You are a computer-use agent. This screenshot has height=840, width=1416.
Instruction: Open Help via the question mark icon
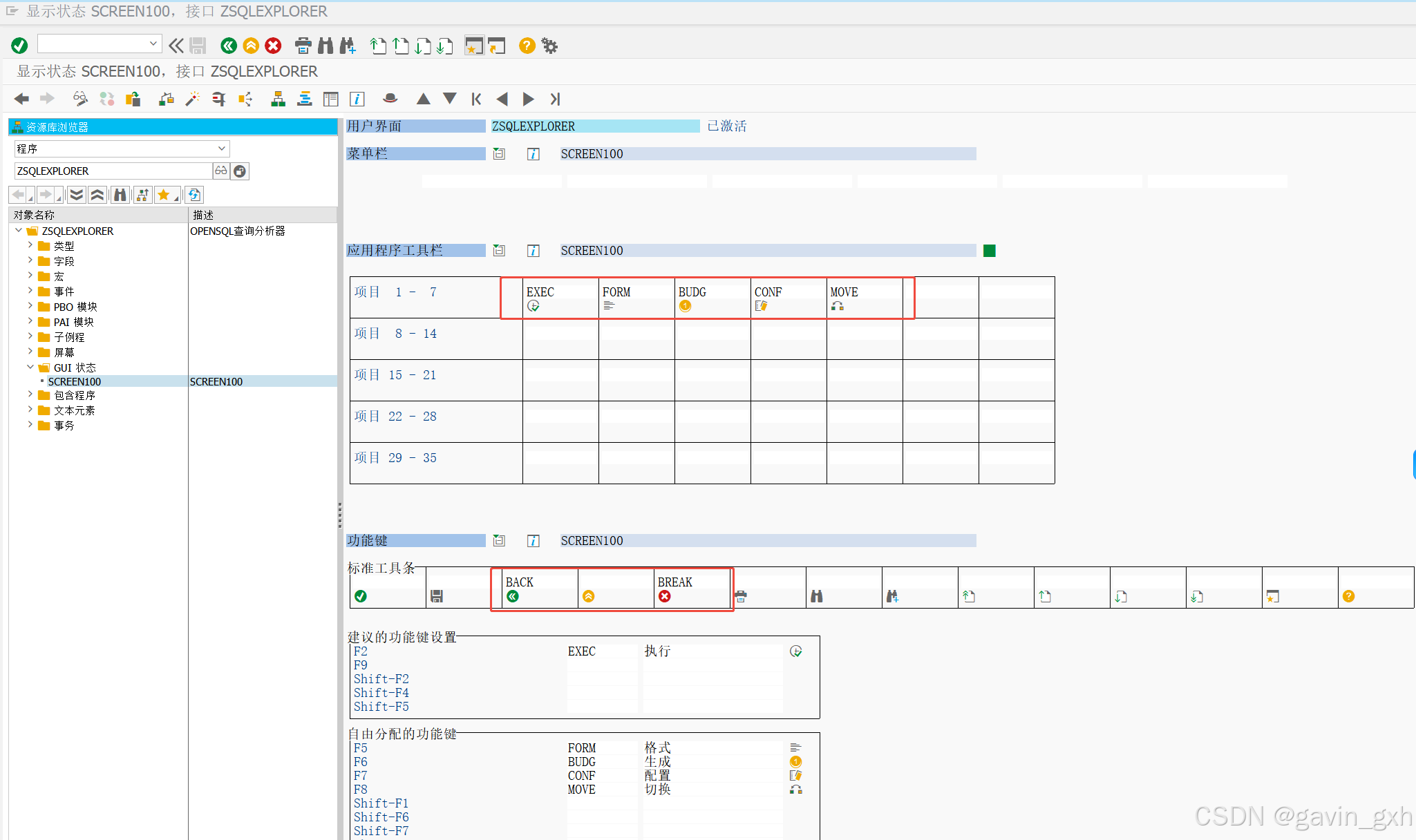click(x=527, y=45)
